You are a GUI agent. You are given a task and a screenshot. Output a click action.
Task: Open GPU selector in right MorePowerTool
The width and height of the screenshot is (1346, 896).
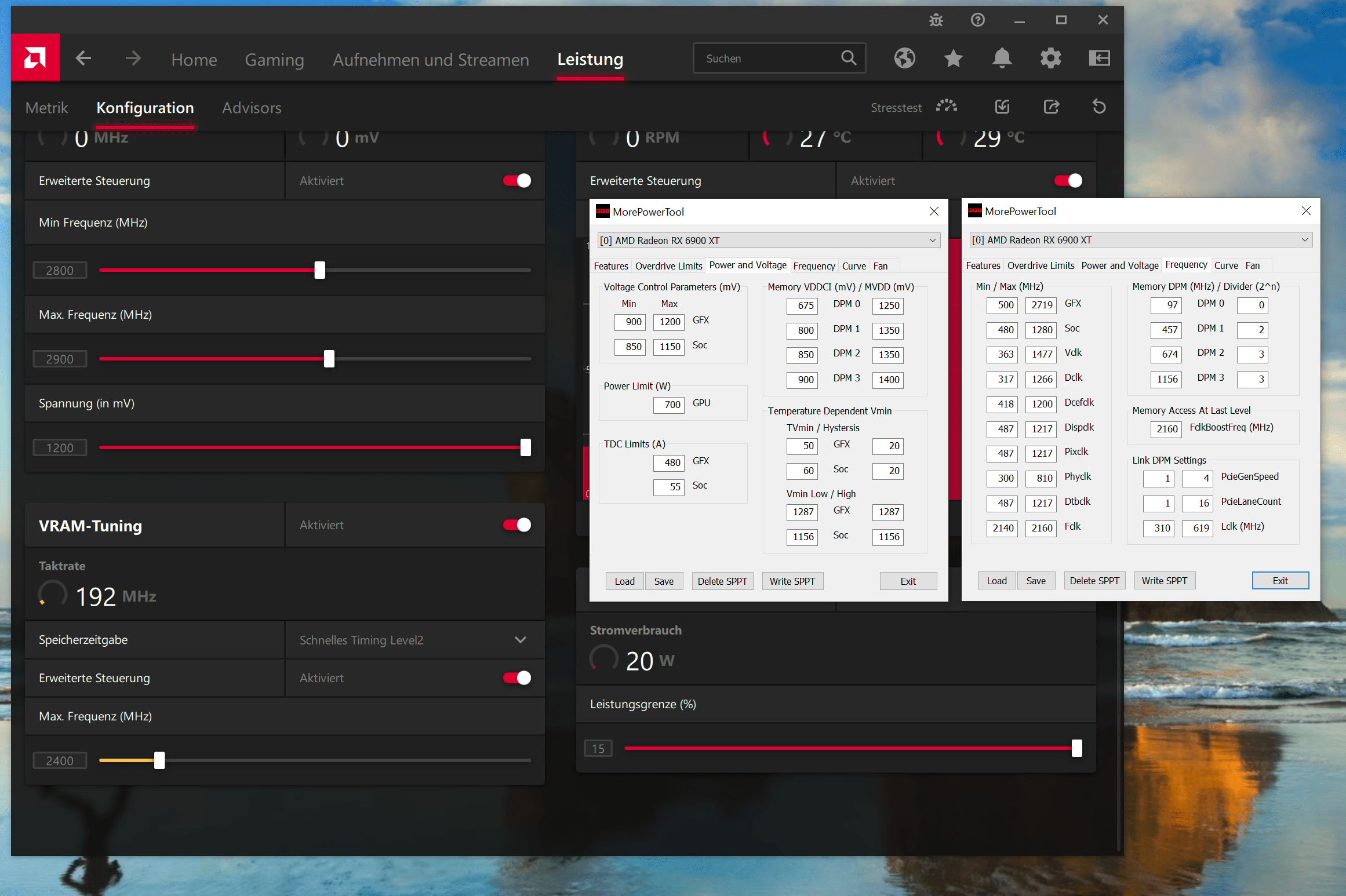click(x=1140, y=240)
